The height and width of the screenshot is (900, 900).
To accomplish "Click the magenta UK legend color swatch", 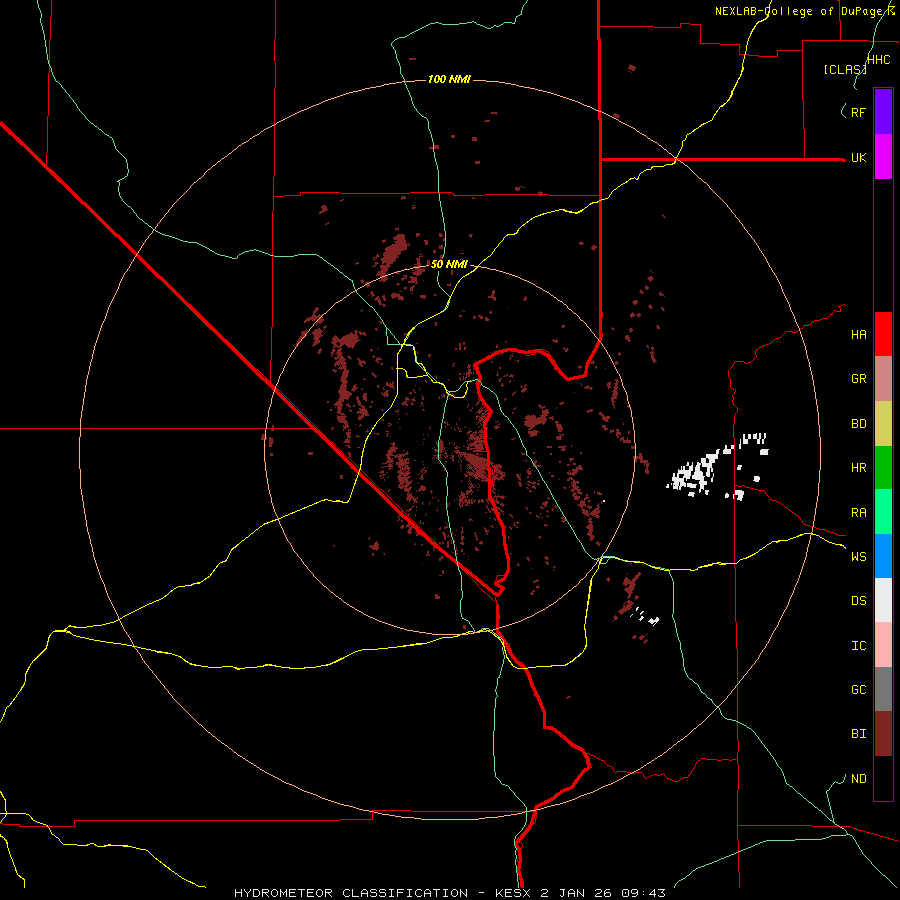I will tap(883, 157).
